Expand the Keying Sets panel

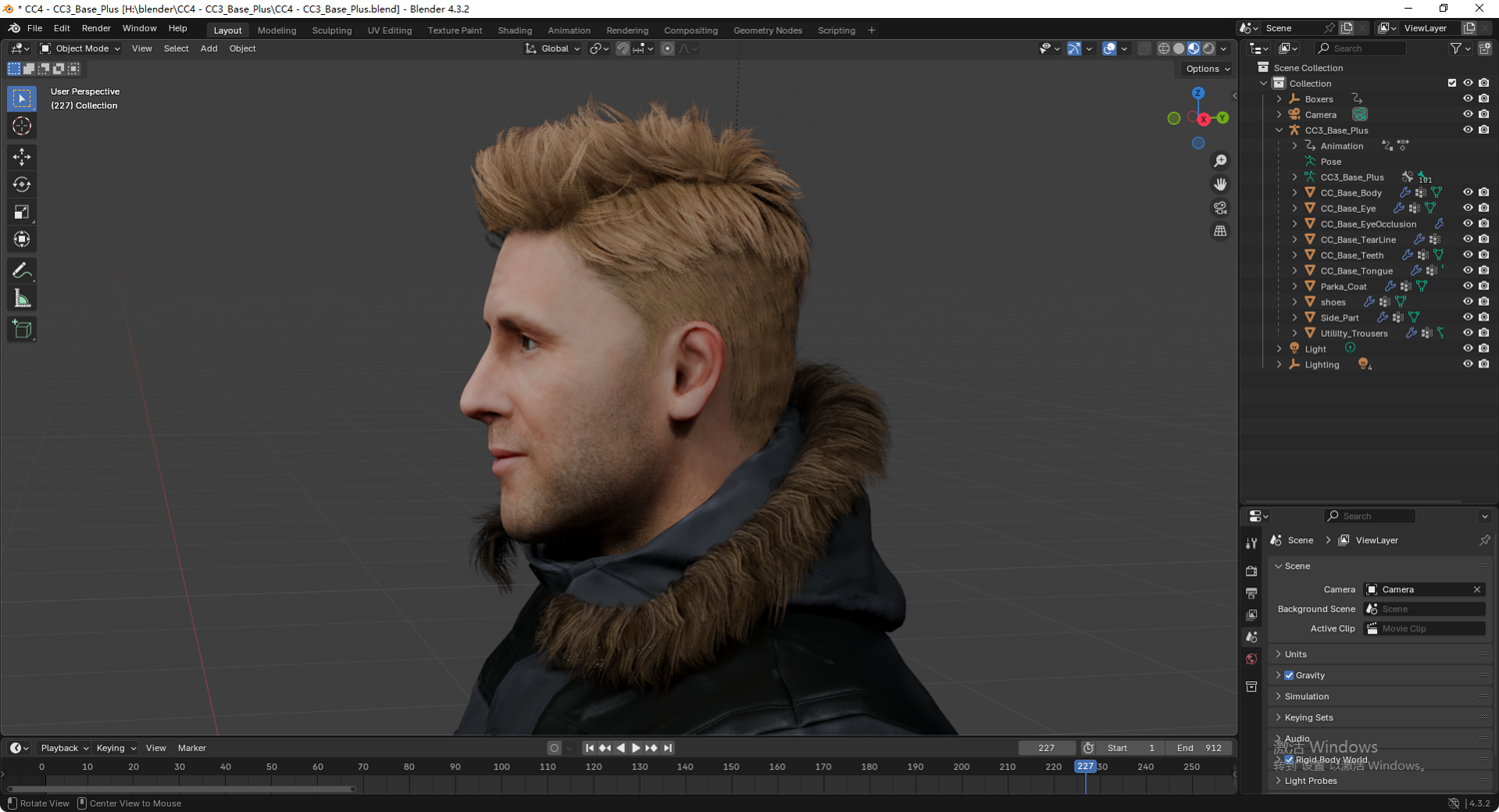(x=1308, y=718)
